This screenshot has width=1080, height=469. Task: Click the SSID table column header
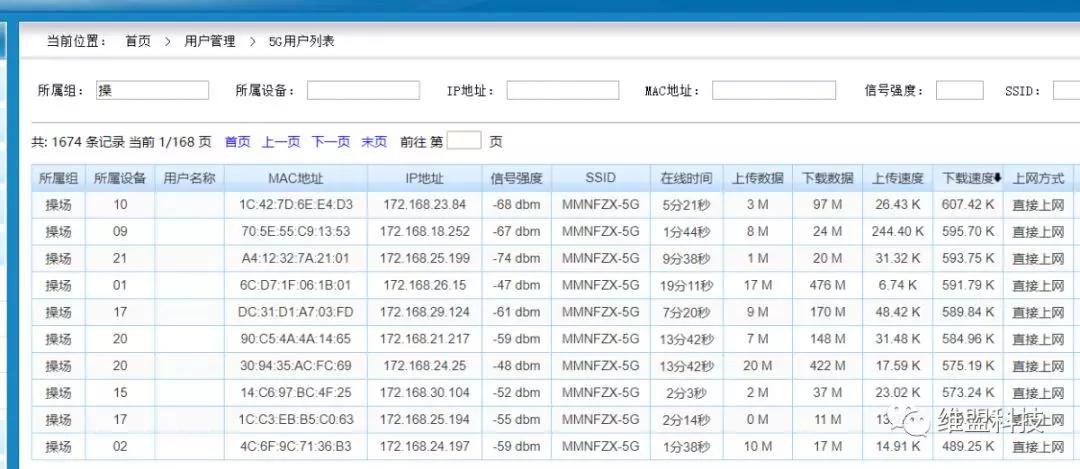click(601, 178)
